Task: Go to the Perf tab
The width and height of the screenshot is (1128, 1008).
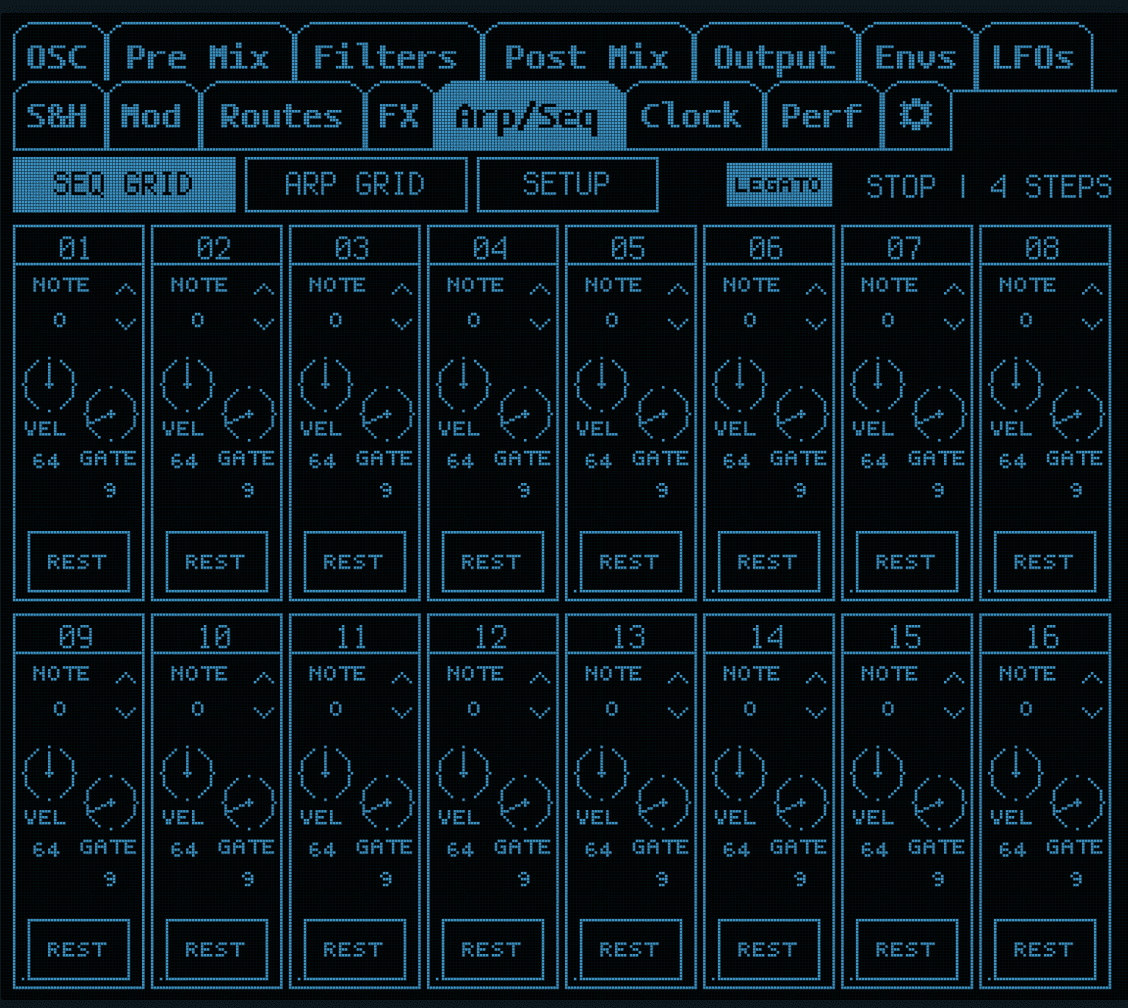Action: [x=822, y=115]
